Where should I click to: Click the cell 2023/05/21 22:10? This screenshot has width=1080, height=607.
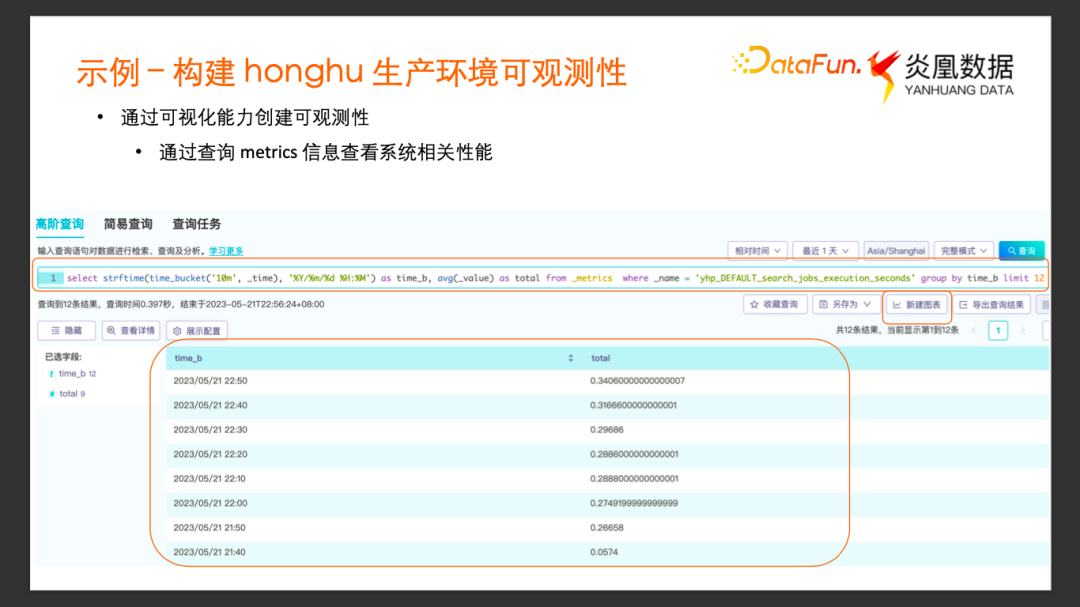pos(209,479)
